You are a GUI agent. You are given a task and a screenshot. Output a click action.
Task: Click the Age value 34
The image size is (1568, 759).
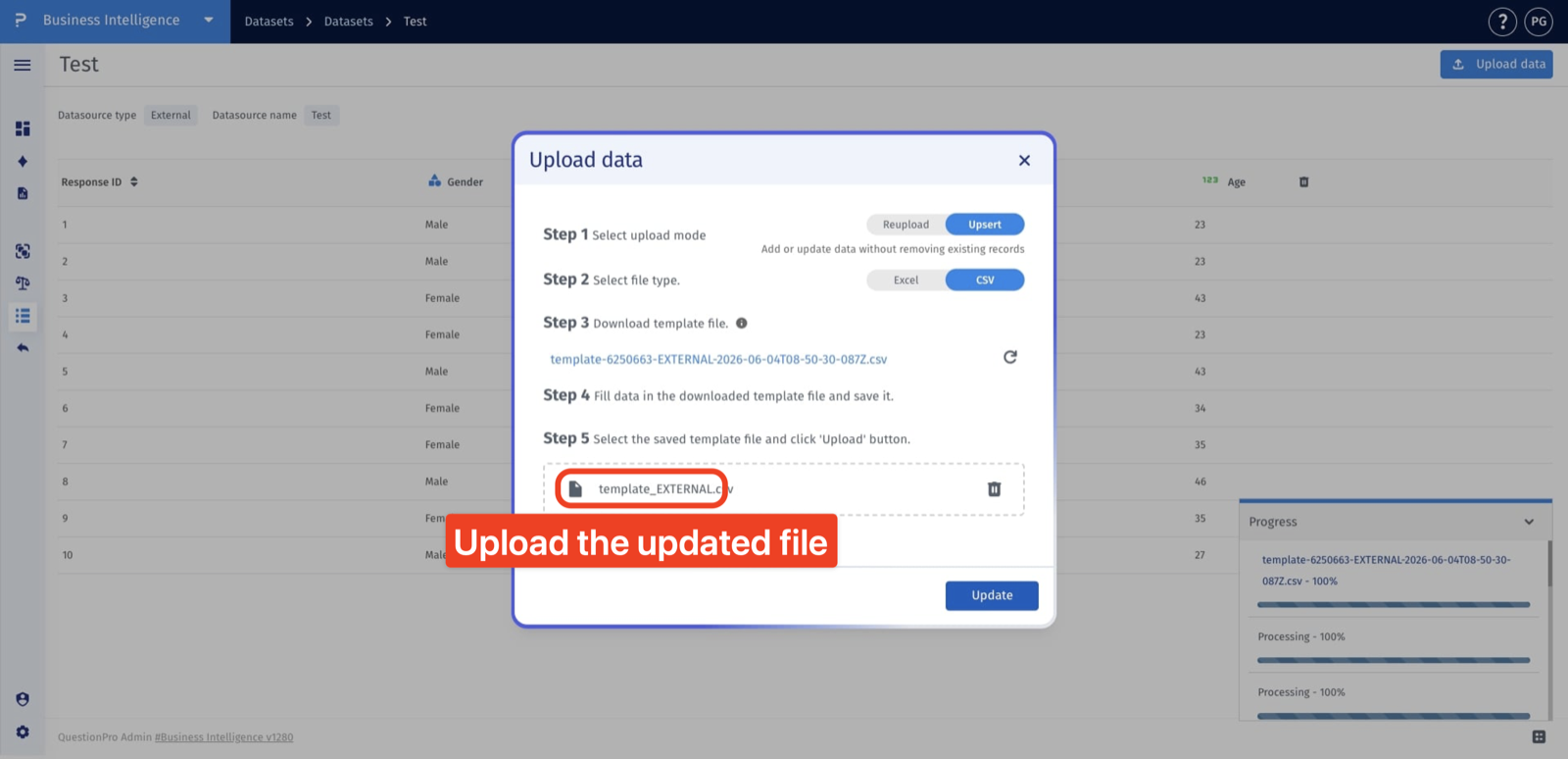[1200, 408]
